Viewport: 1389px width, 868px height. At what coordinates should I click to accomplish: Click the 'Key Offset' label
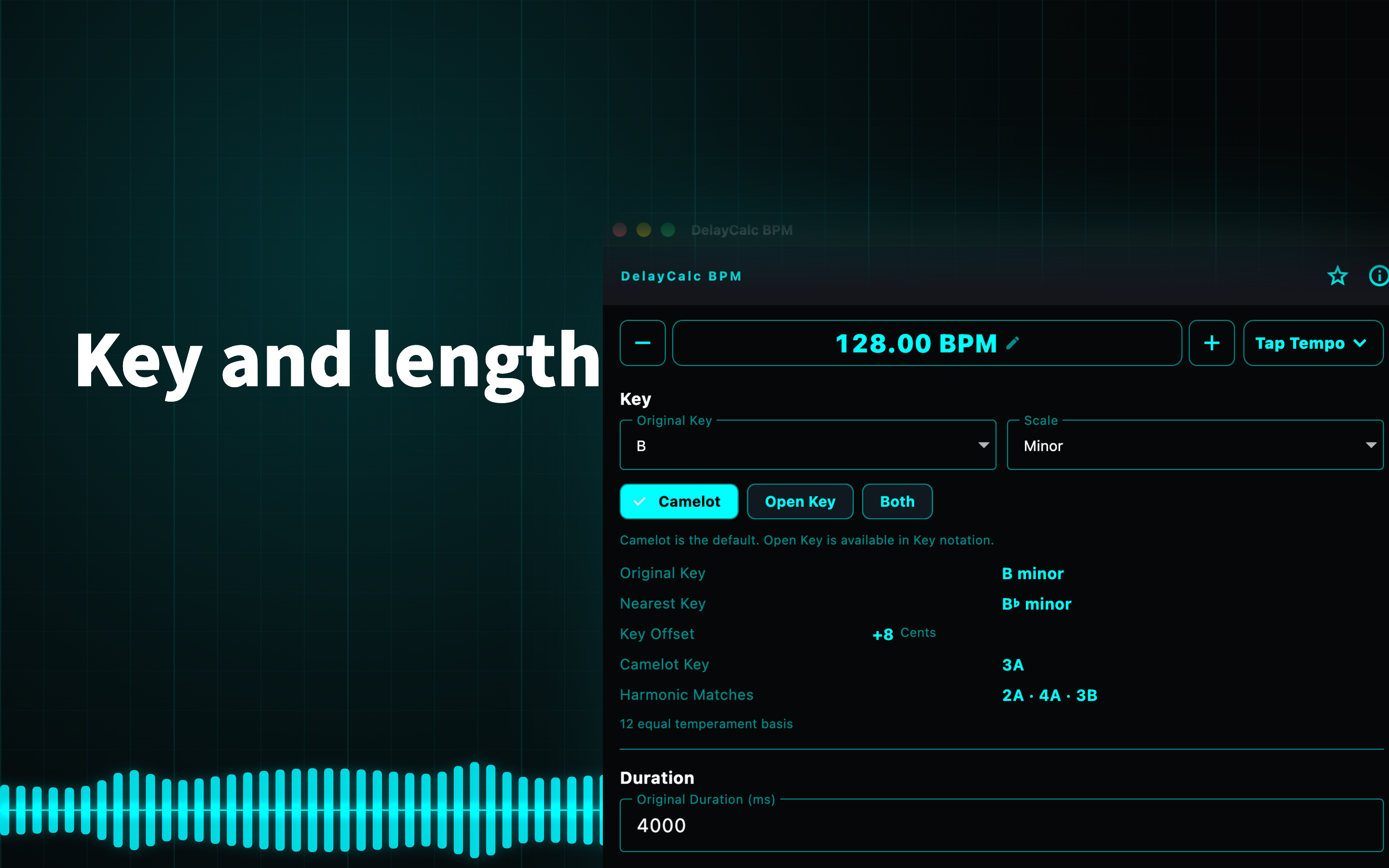click(657, 634)
